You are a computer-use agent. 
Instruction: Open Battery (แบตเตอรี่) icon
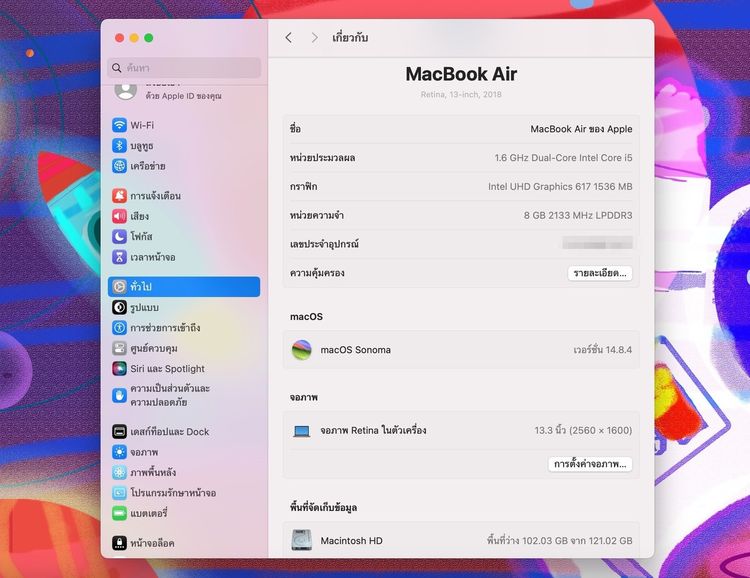[119, 513]
